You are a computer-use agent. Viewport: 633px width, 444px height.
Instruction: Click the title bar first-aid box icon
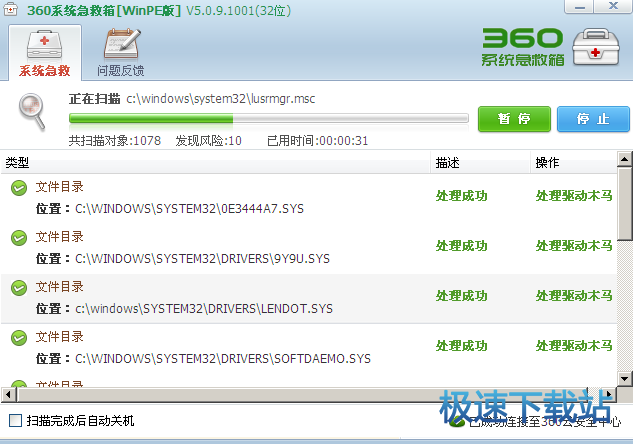point(10,9)
